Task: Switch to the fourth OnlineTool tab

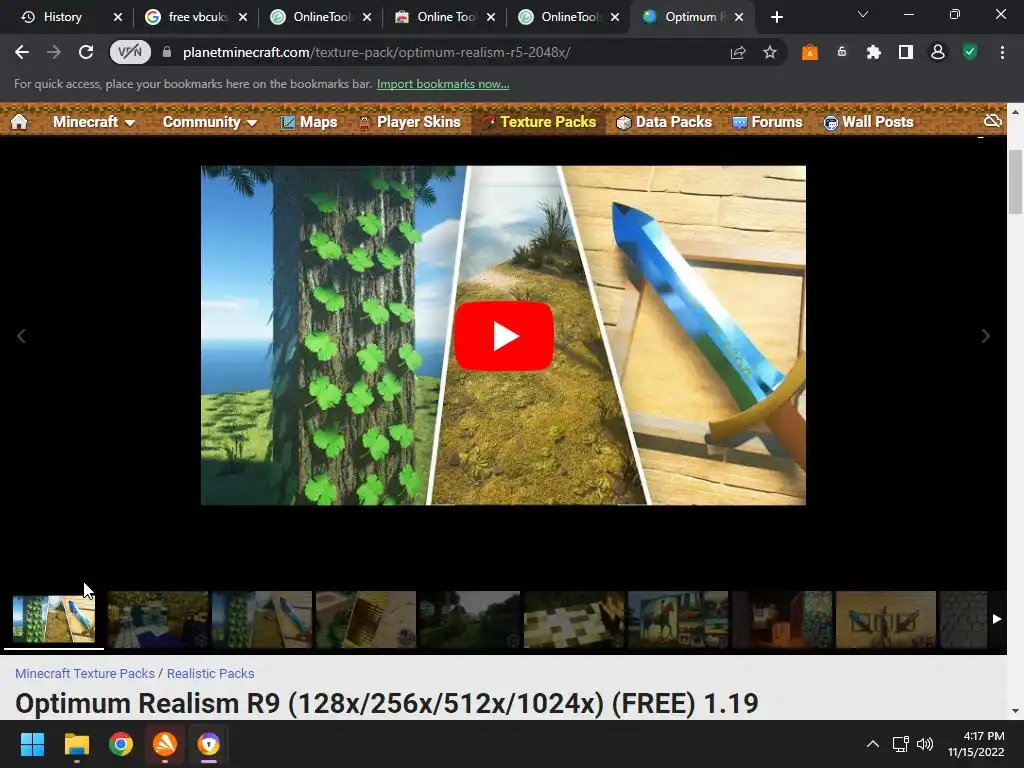Action: click(569, 17)
